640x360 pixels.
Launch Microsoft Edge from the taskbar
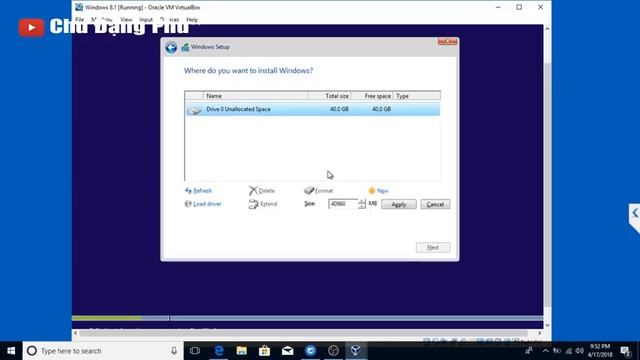pos(219,351)
